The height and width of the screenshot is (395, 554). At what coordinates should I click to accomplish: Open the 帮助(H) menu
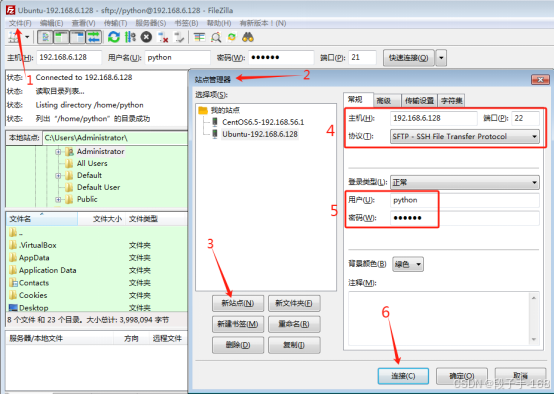coord(219,23)
